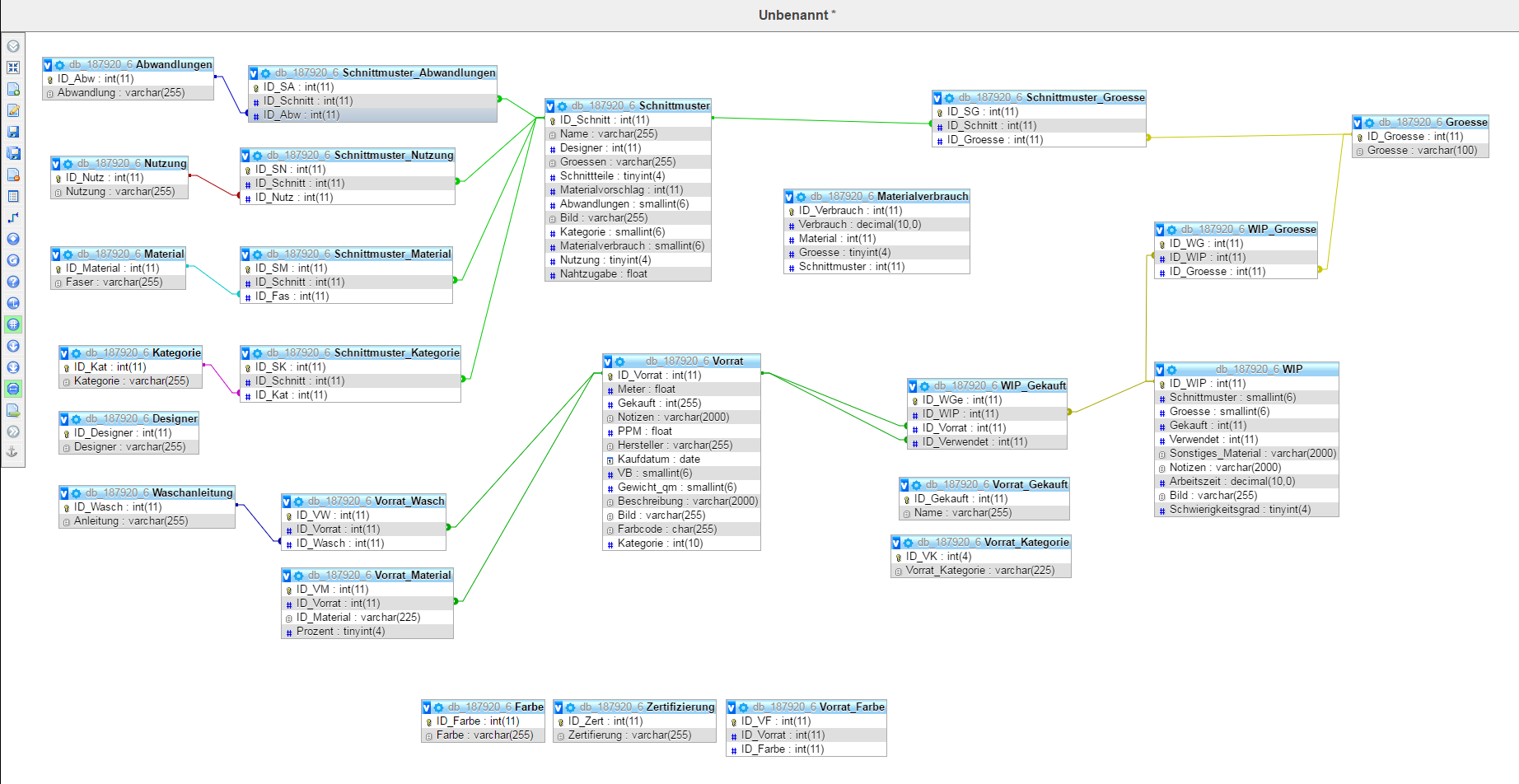Collapse the Vorrat table using V arrow

608,362
